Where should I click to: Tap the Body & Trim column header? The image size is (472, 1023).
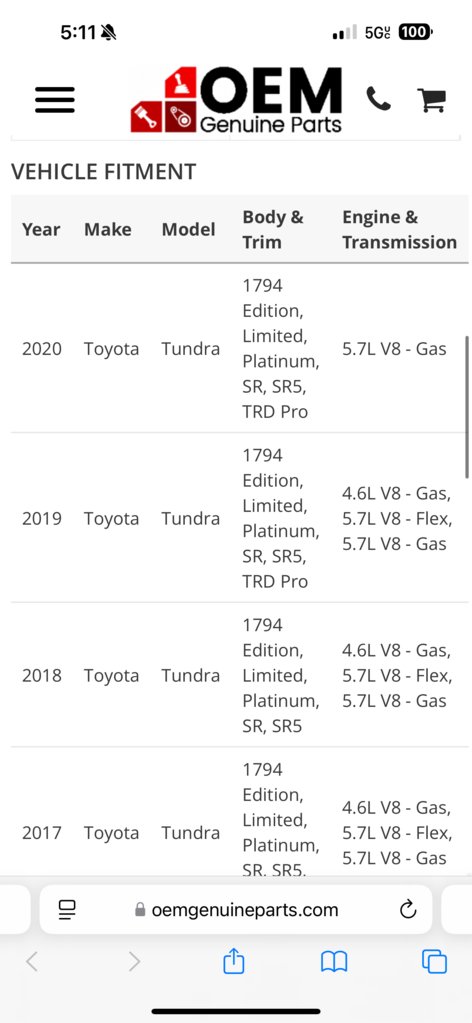click(x=273, y=230)
